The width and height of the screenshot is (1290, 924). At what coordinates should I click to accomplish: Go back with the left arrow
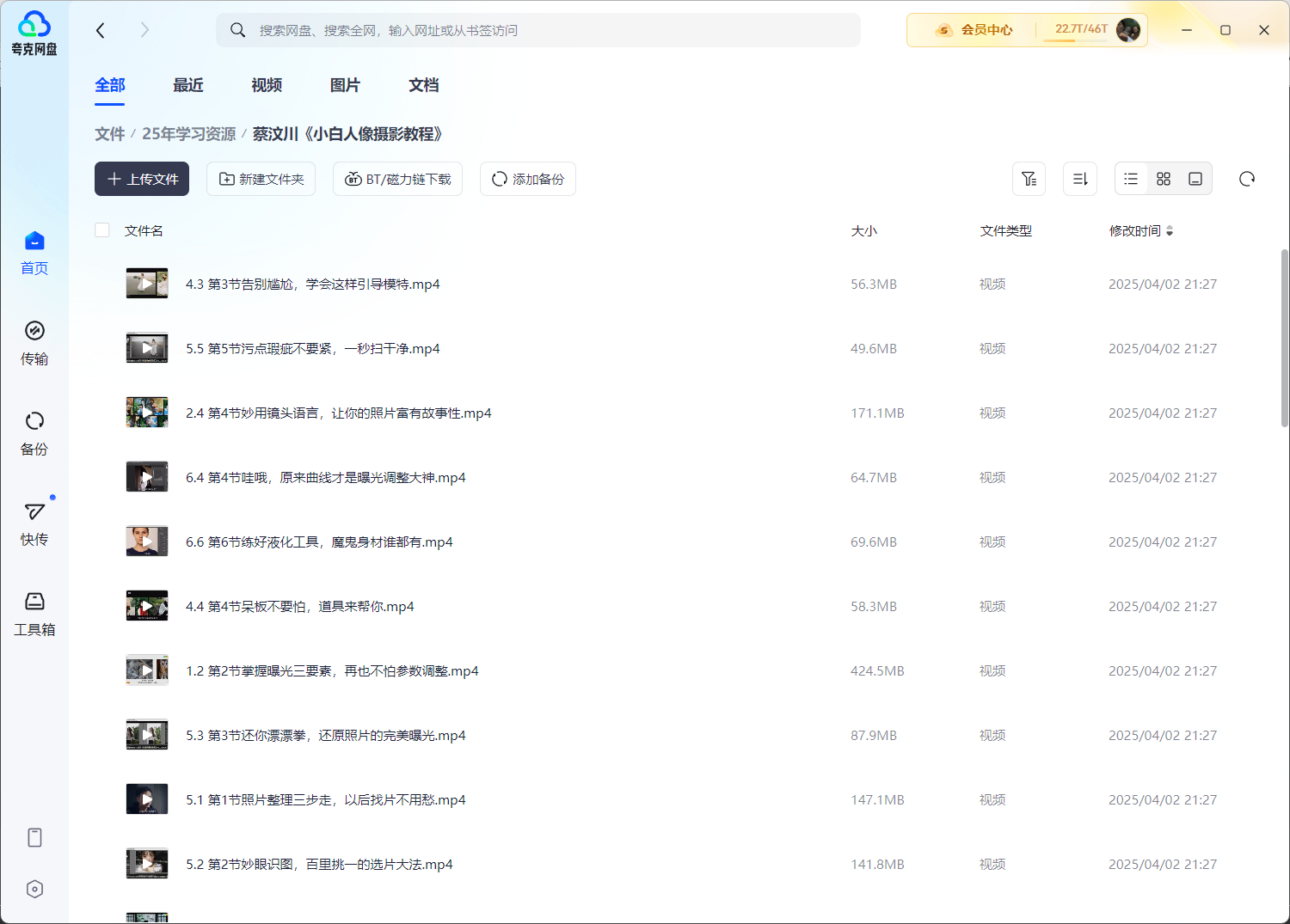(101, 30)
